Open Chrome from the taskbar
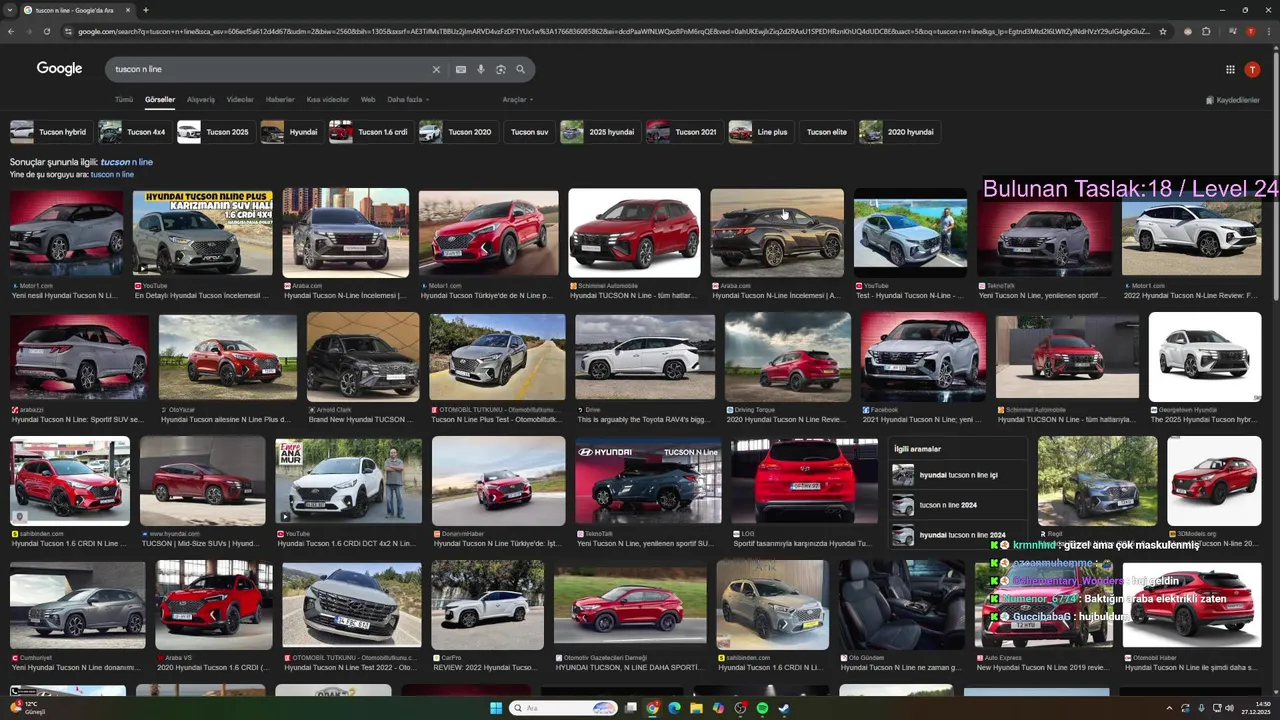1280x720 pixels. 652,708
